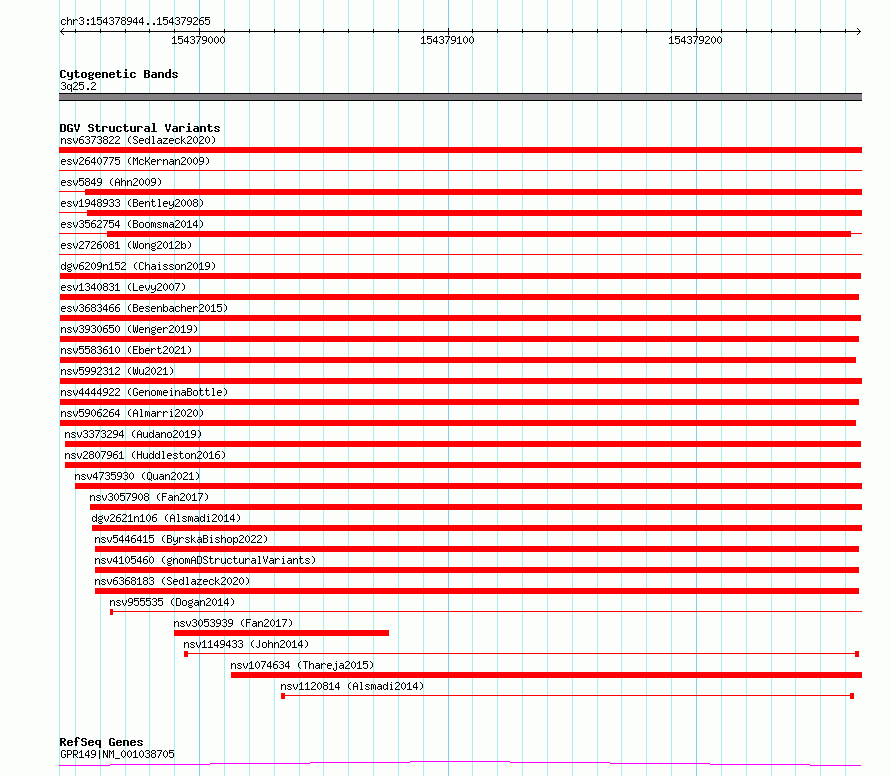Screen dimensions: 890x776
Task: Click the red bar below esv3562754
Action: click(479, 234)
